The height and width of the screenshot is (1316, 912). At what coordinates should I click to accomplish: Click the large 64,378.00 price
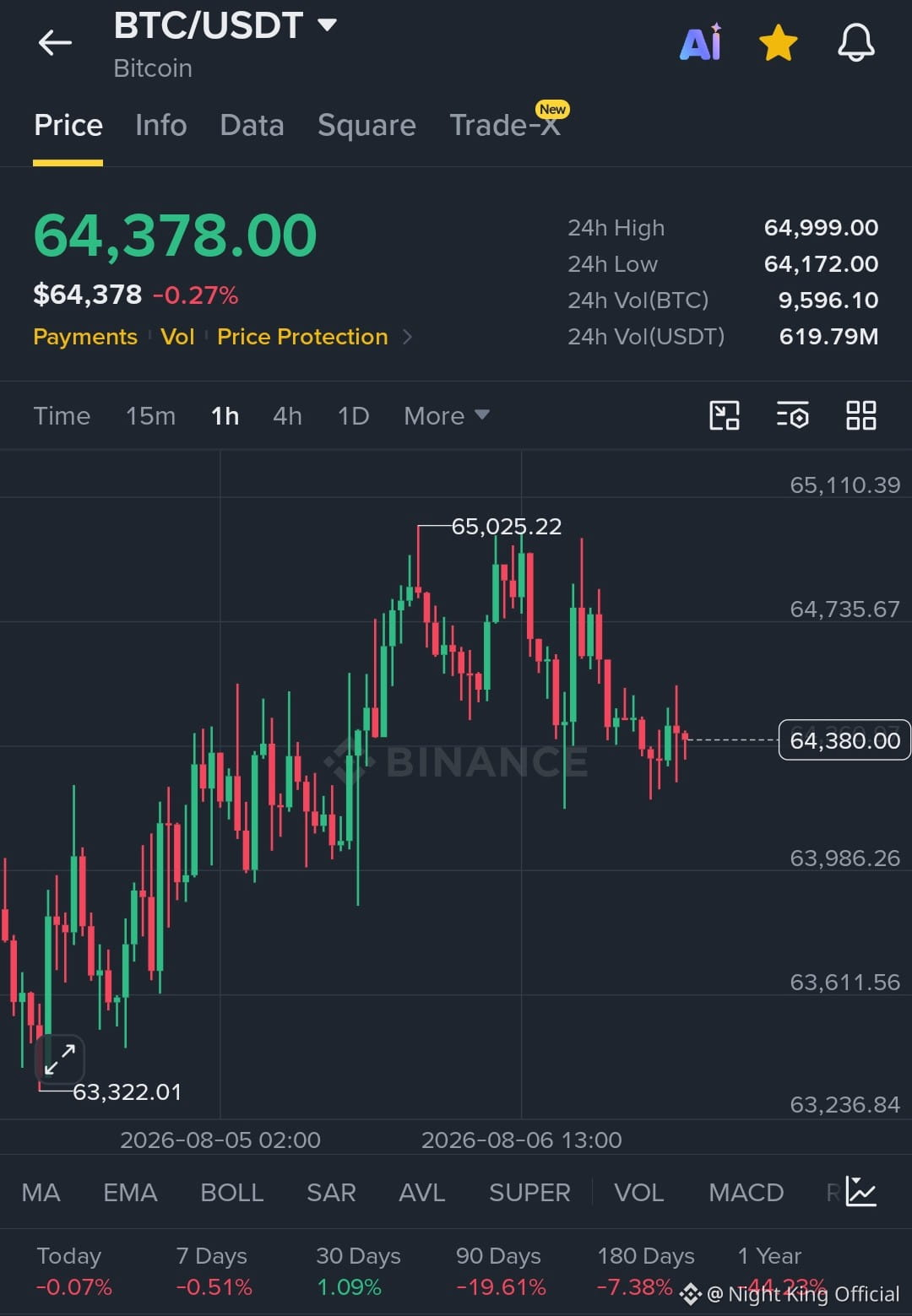tap(175, 235)
